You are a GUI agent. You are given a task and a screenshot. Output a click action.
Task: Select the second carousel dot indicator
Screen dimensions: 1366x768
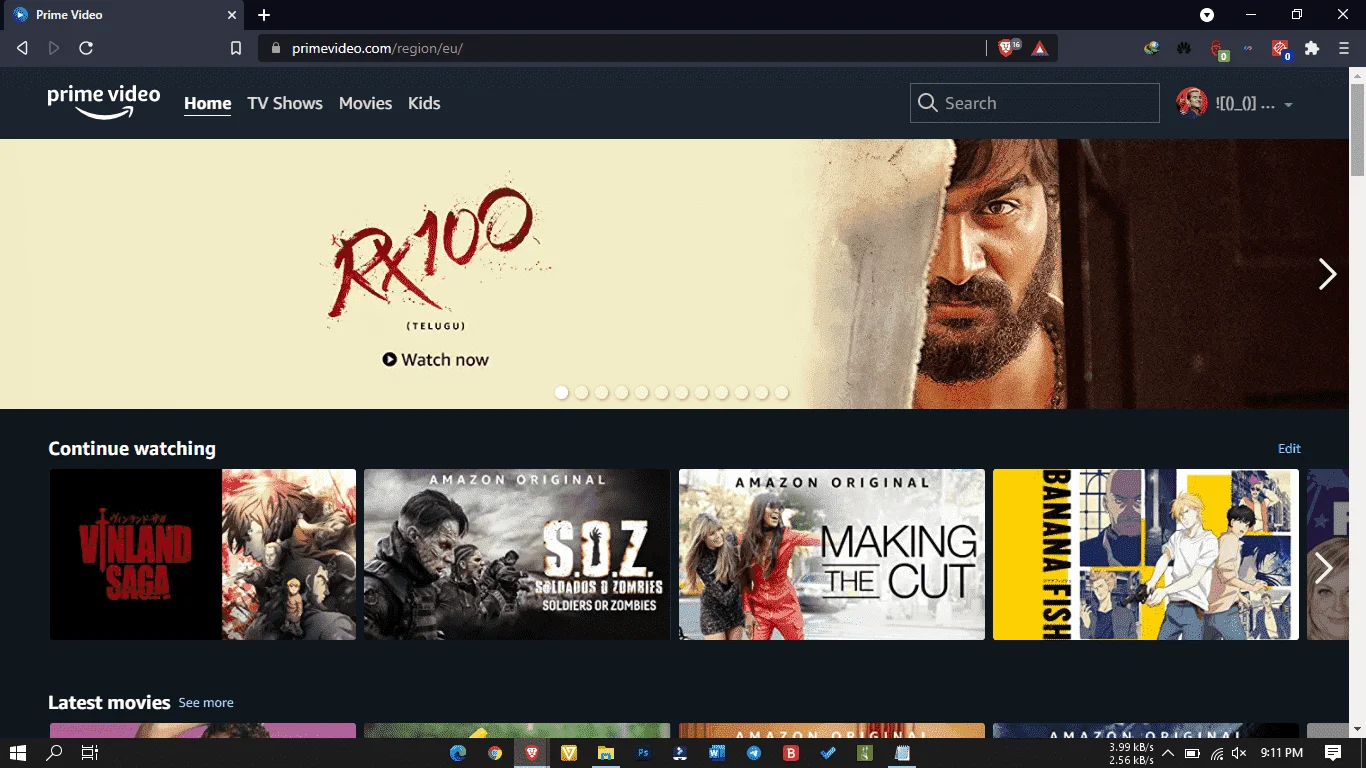pos(582,393)
